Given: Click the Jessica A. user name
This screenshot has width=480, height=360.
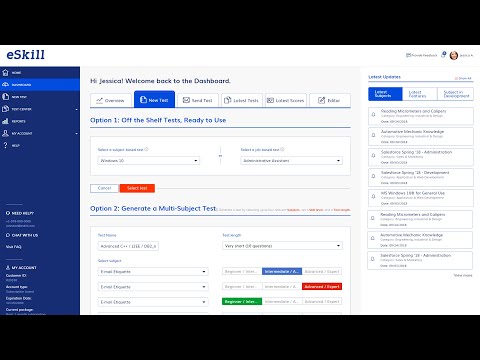Looking at the screenshot, I should [x=466, y=55].
